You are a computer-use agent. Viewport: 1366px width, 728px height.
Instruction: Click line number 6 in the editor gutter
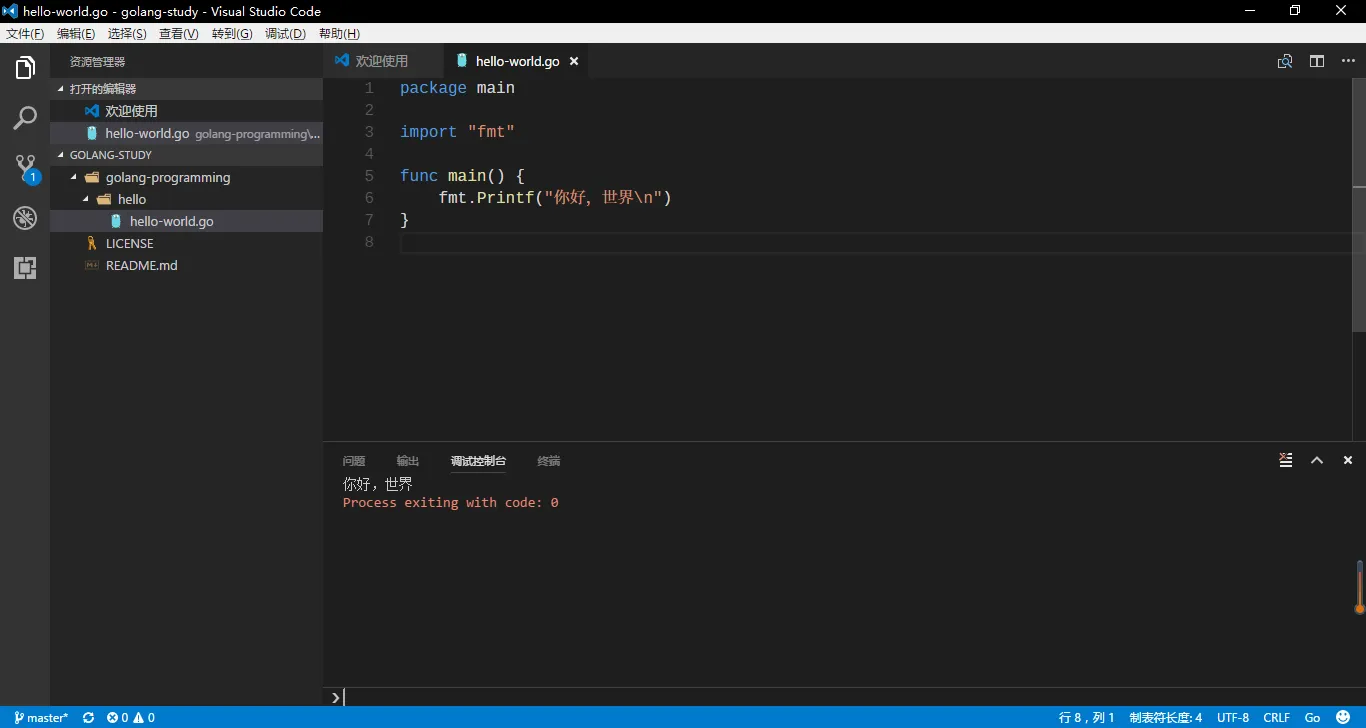[x=369, y=198]
